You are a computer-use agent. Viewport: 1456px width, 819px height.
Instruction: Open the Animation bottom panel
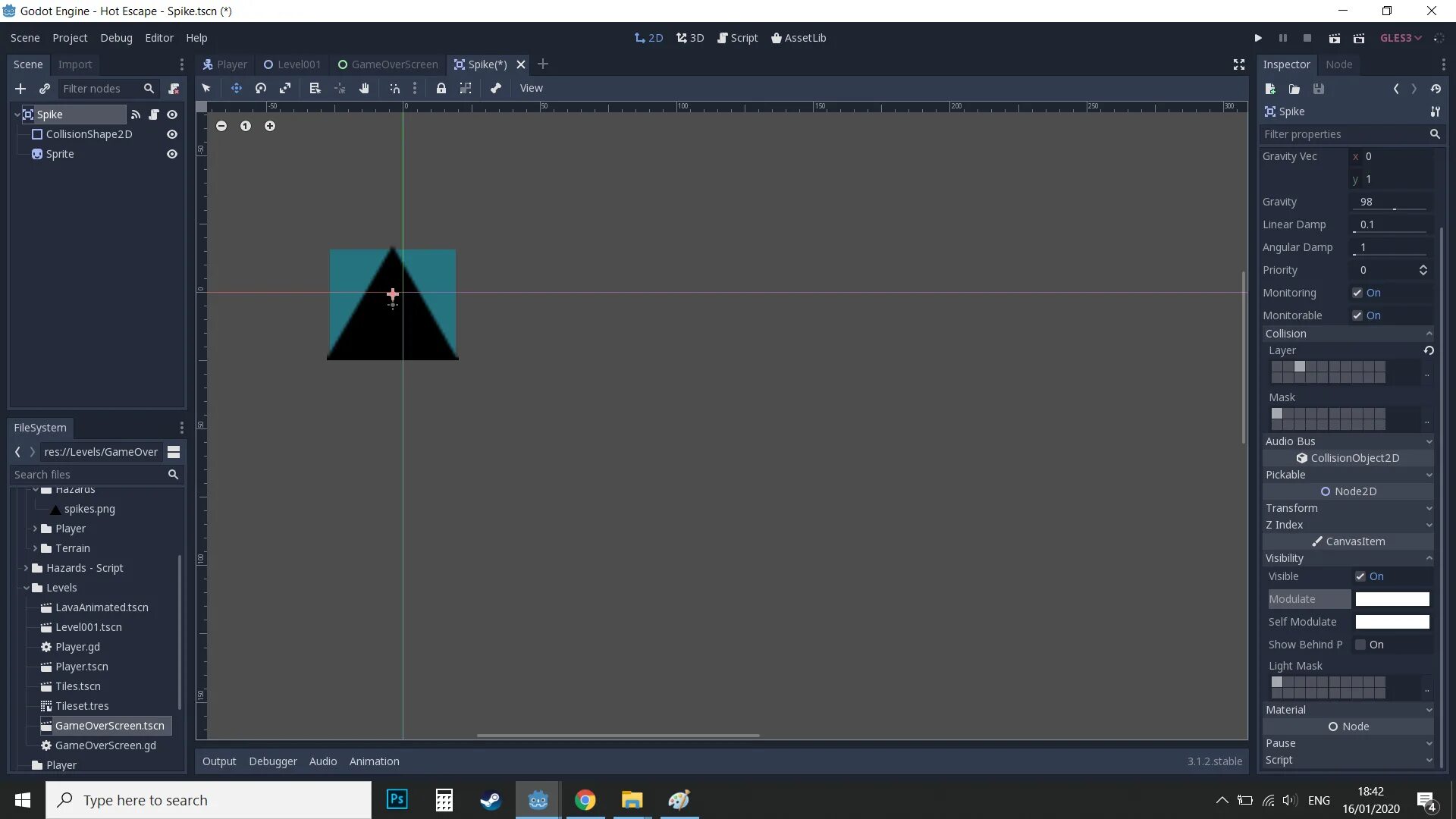click(x=374, y=761)
